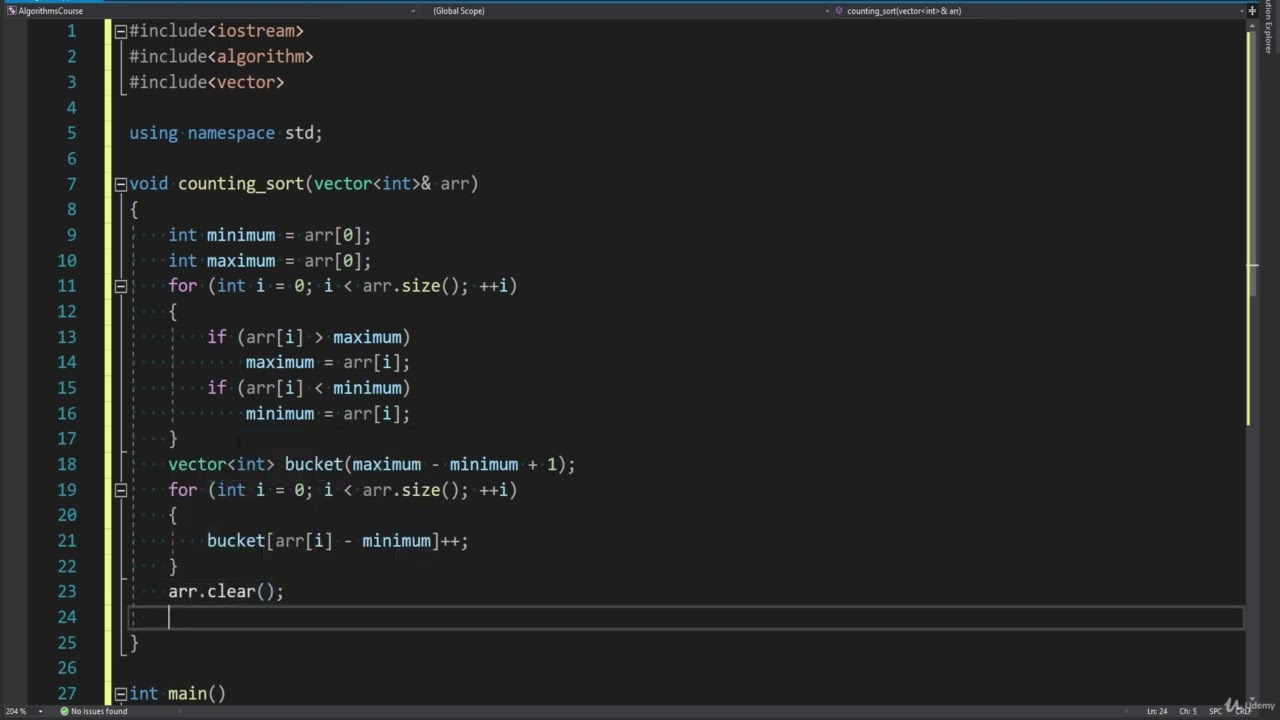
Task: Click the Ch: 5 character indicator
Action: [1188, 712]
